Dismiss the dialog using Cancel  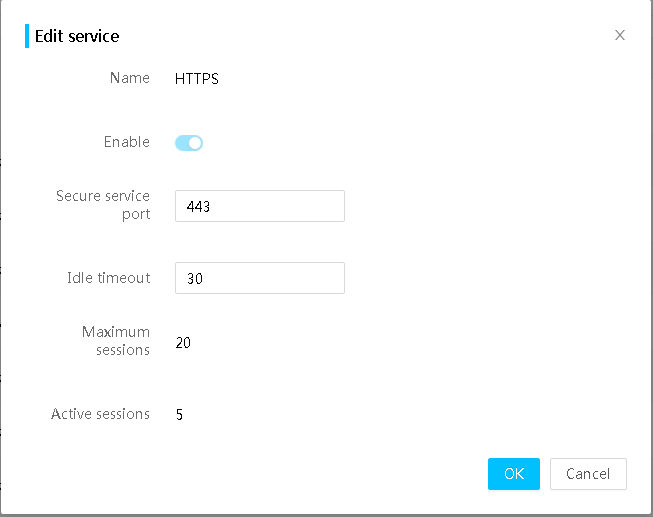(x=588, y=474)
